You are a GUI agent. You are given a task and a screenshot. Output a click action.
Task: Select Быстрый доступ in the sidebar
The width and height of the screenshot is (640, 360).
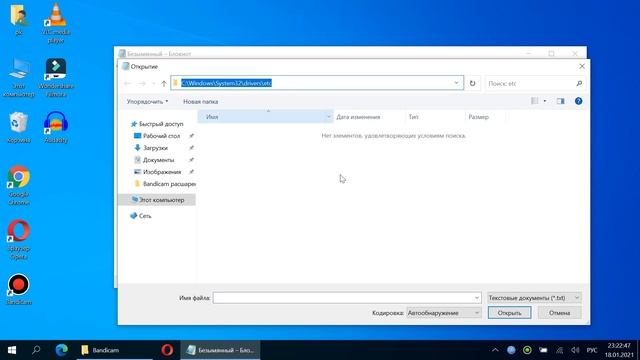pyautogui.click(x=157, y=124)
